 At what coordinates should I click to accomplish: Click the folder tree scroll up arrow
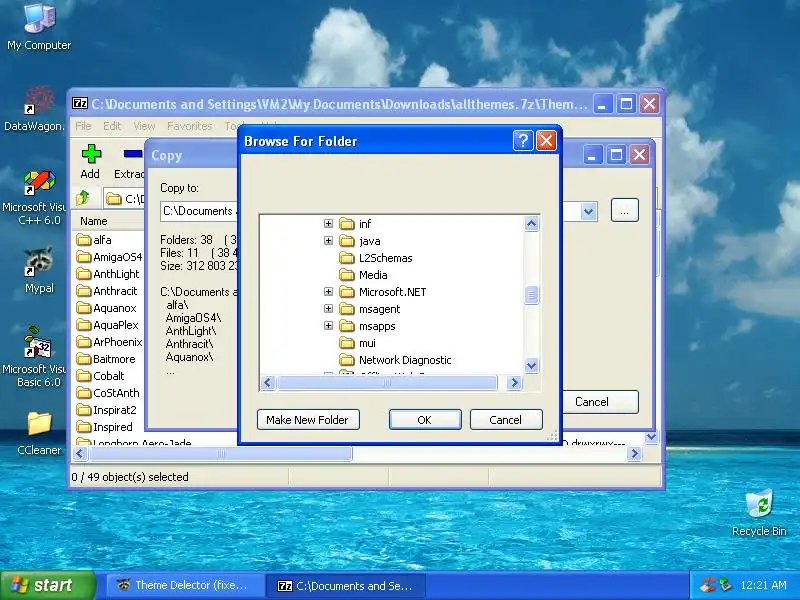coord(531,224)
